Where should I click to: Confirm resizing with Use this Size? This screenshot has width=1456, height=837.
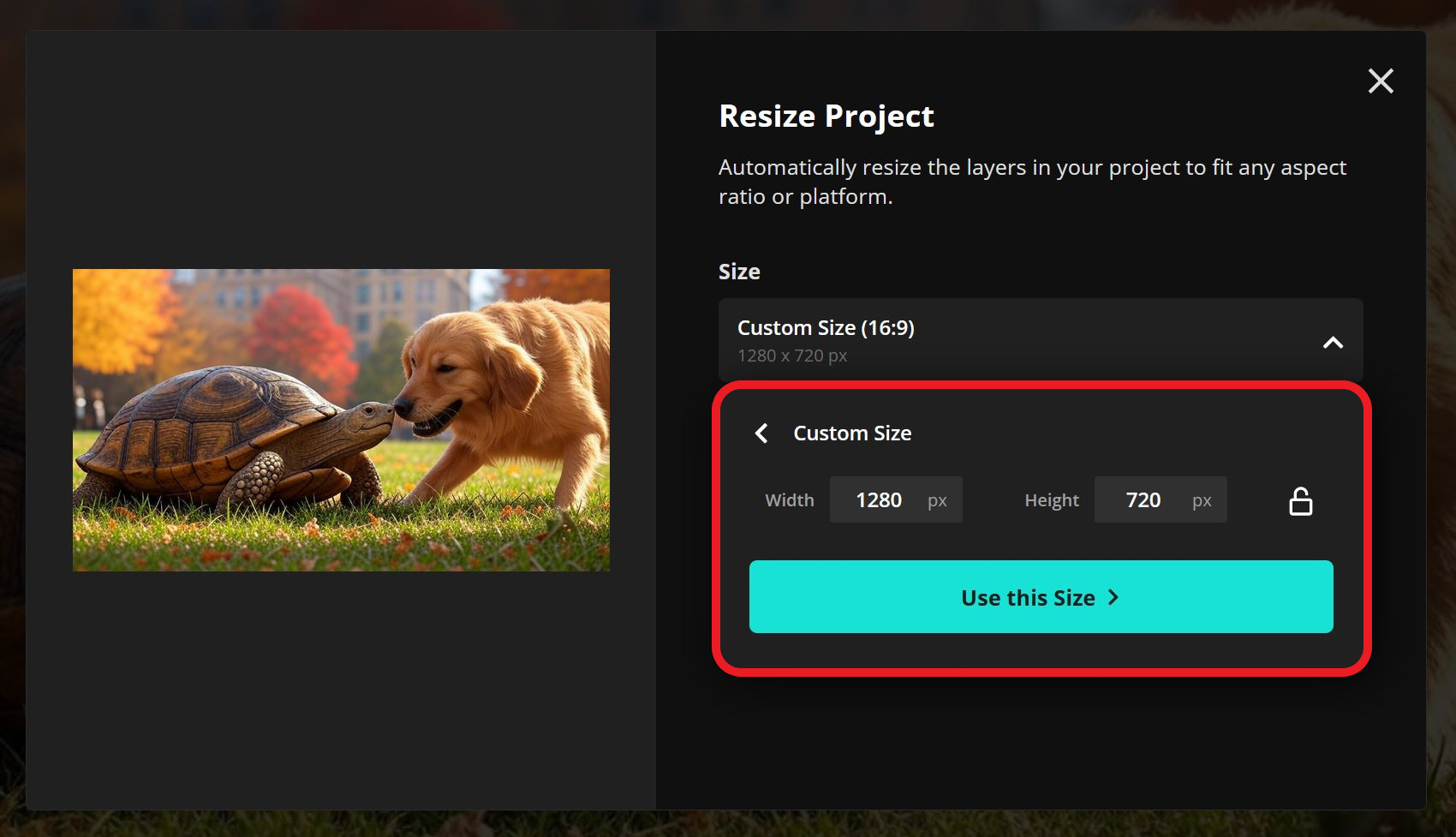click(x=1040, y=597)
